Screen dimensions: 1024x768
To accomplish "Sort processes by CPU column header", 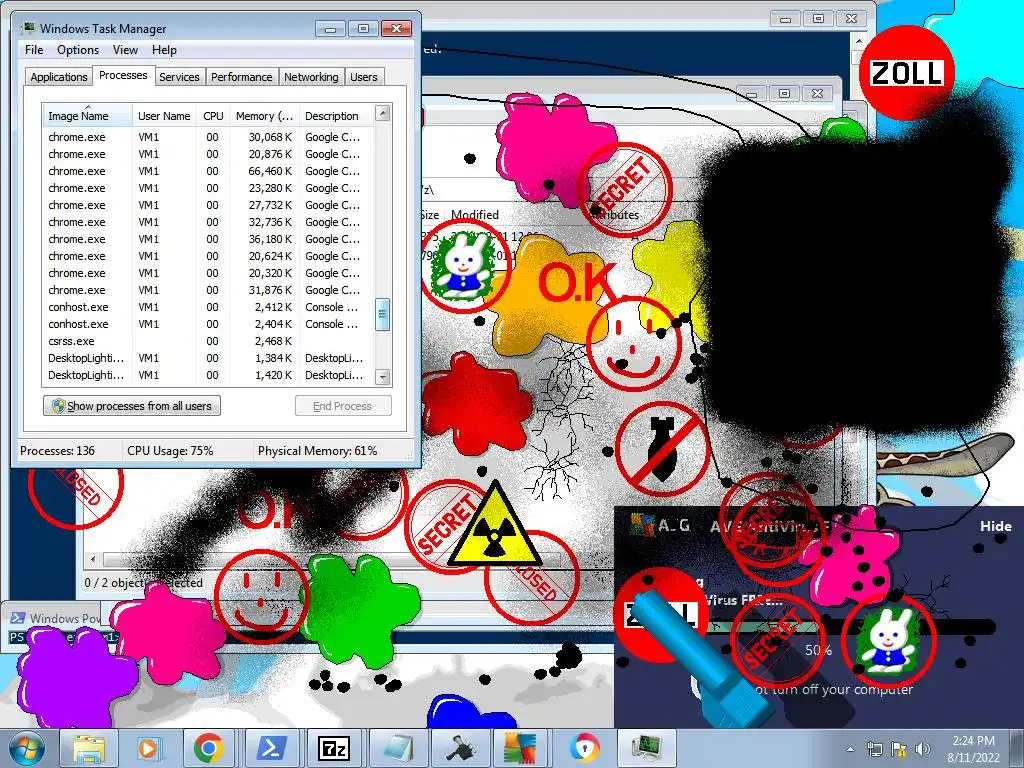I will [x=213, y=116].
